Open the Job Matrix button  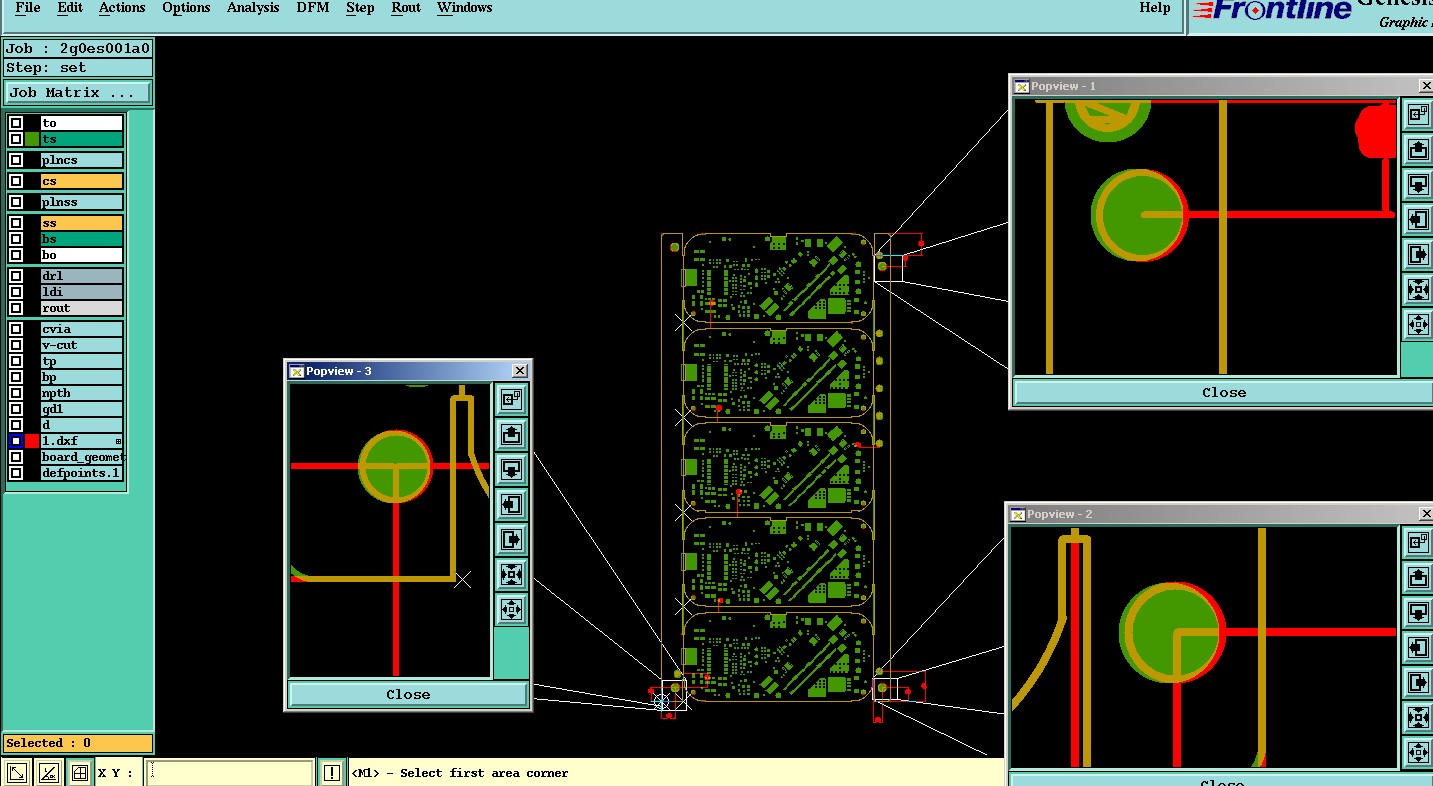pos(78,92)
